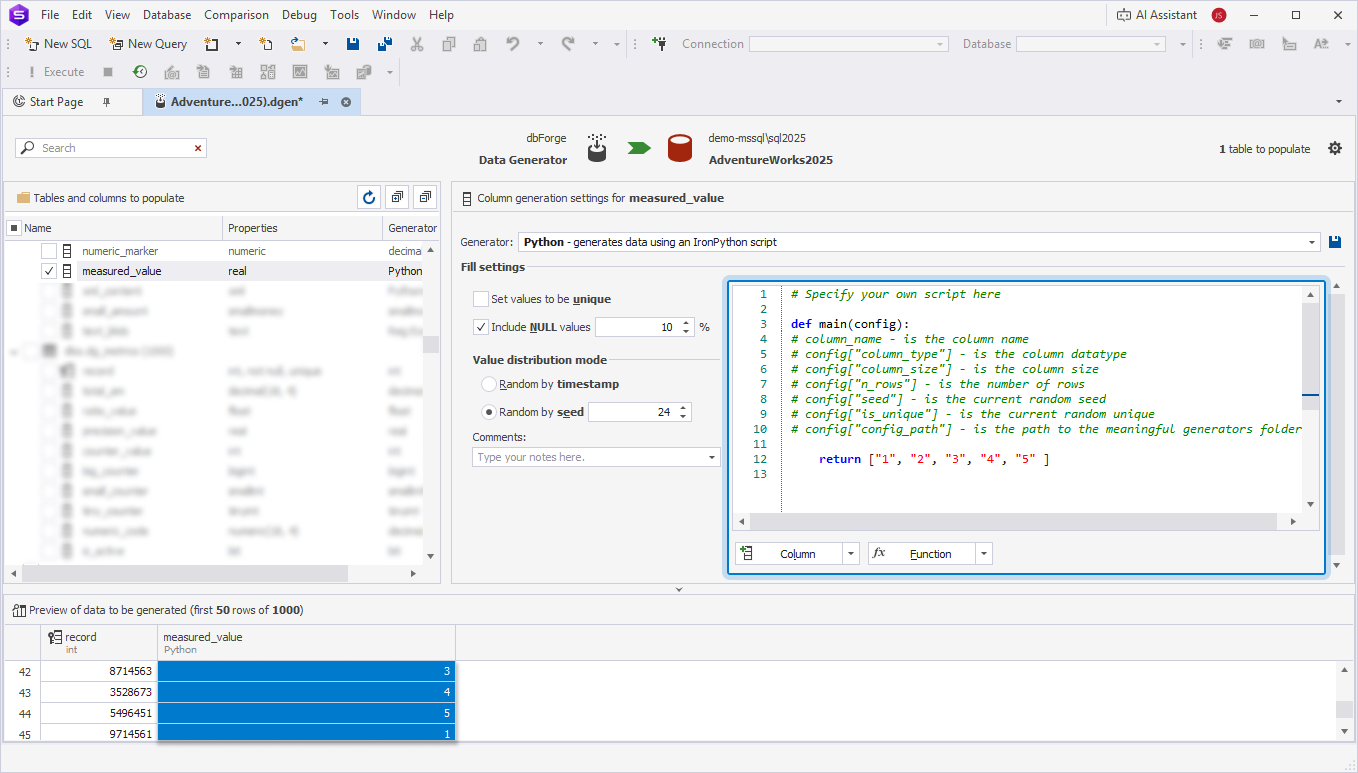Open the Debug menu
Screen dimensions: 1358x773
coord(299,15)
